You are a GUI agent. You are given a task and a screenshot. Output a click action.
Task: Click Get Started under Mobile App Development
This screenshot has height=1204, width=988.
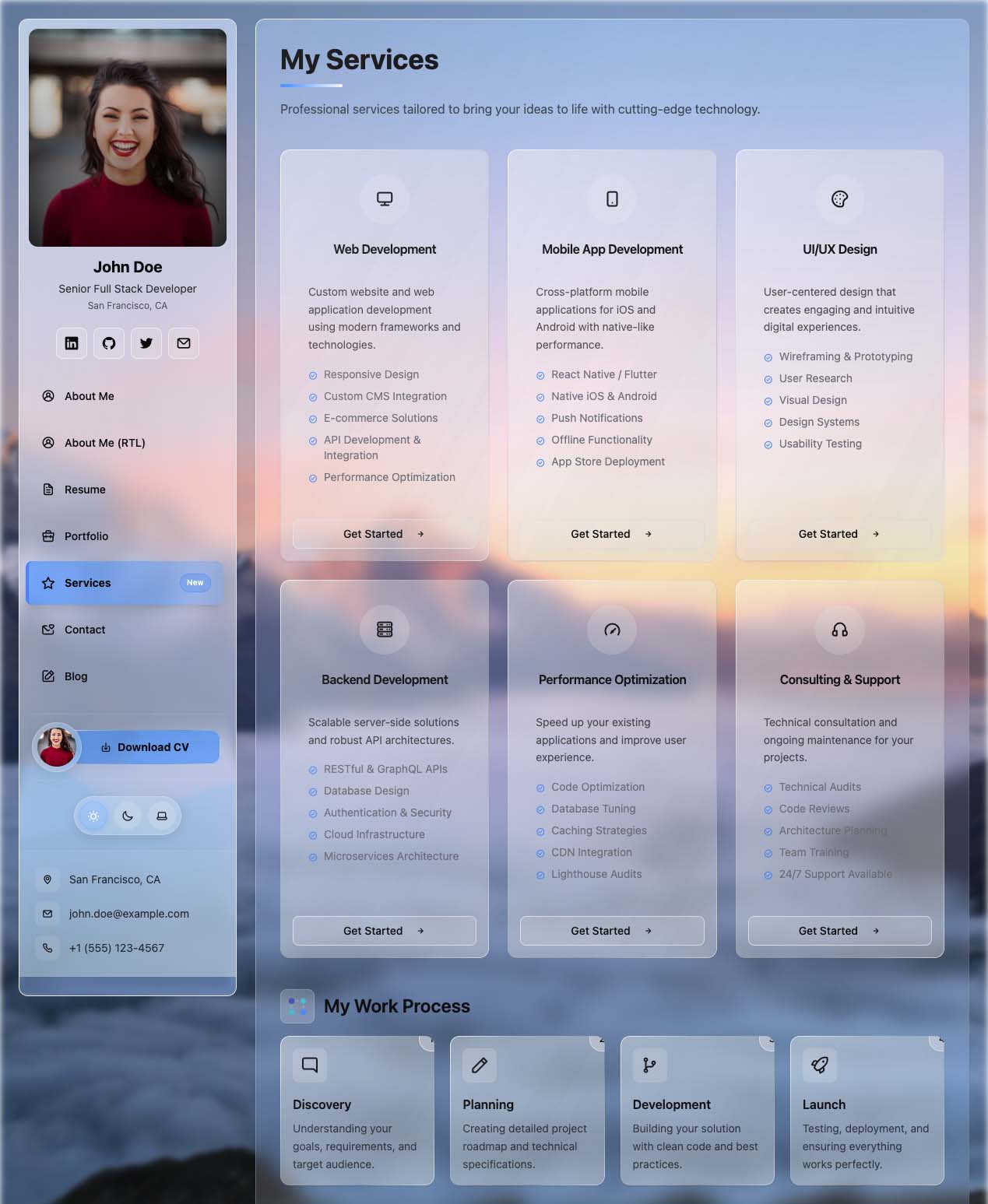pyautogui.click(x=611, y=534)
